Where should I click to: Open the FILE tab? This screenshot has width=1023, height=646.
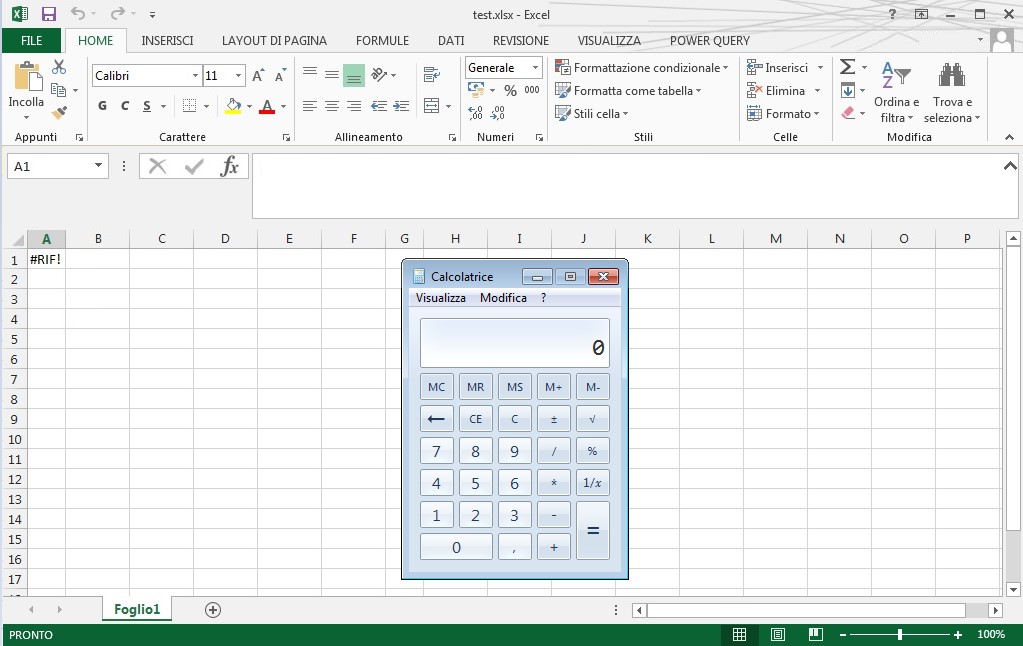point(31,40)
